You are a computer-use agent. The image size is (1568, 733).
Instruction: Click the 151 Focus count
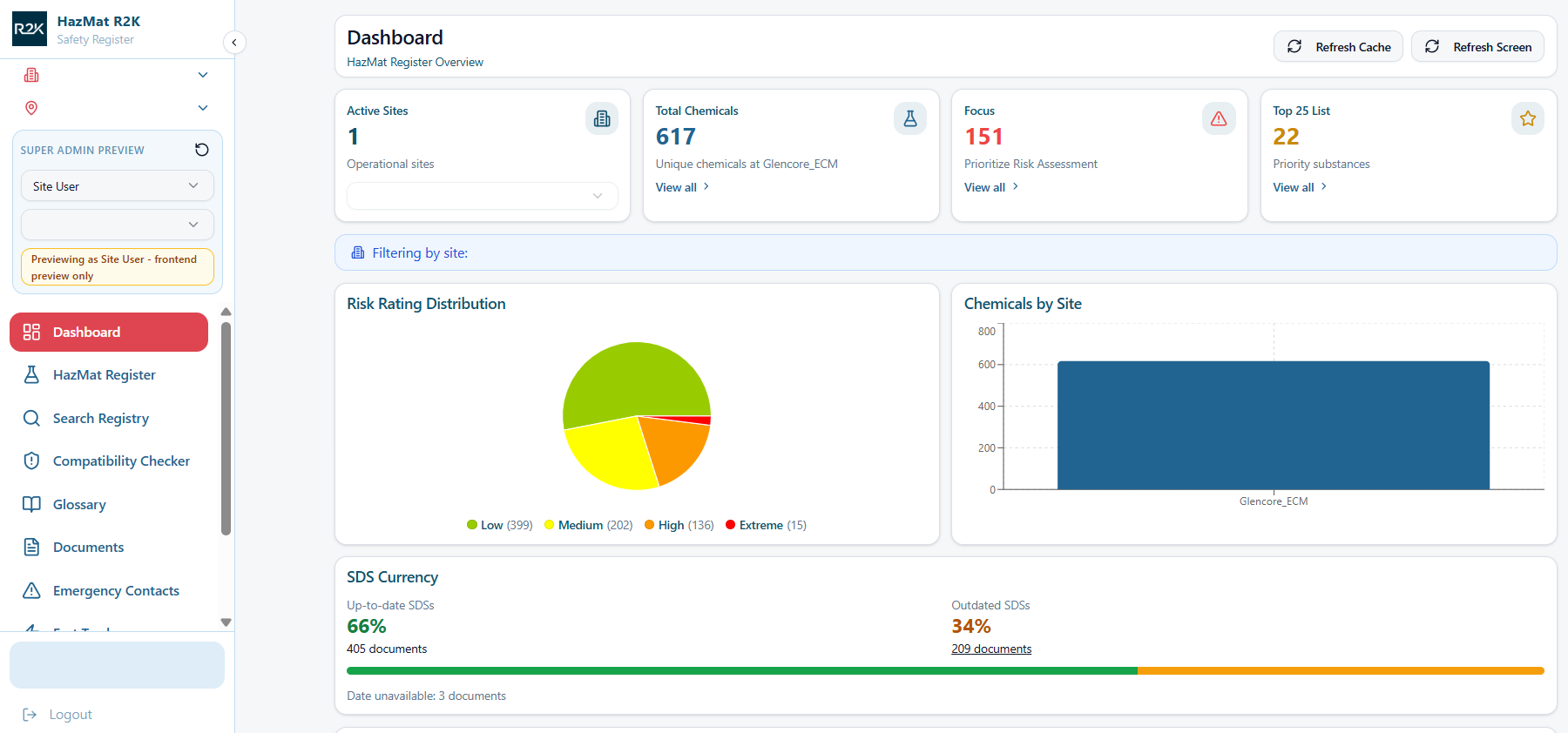(984, 137)
